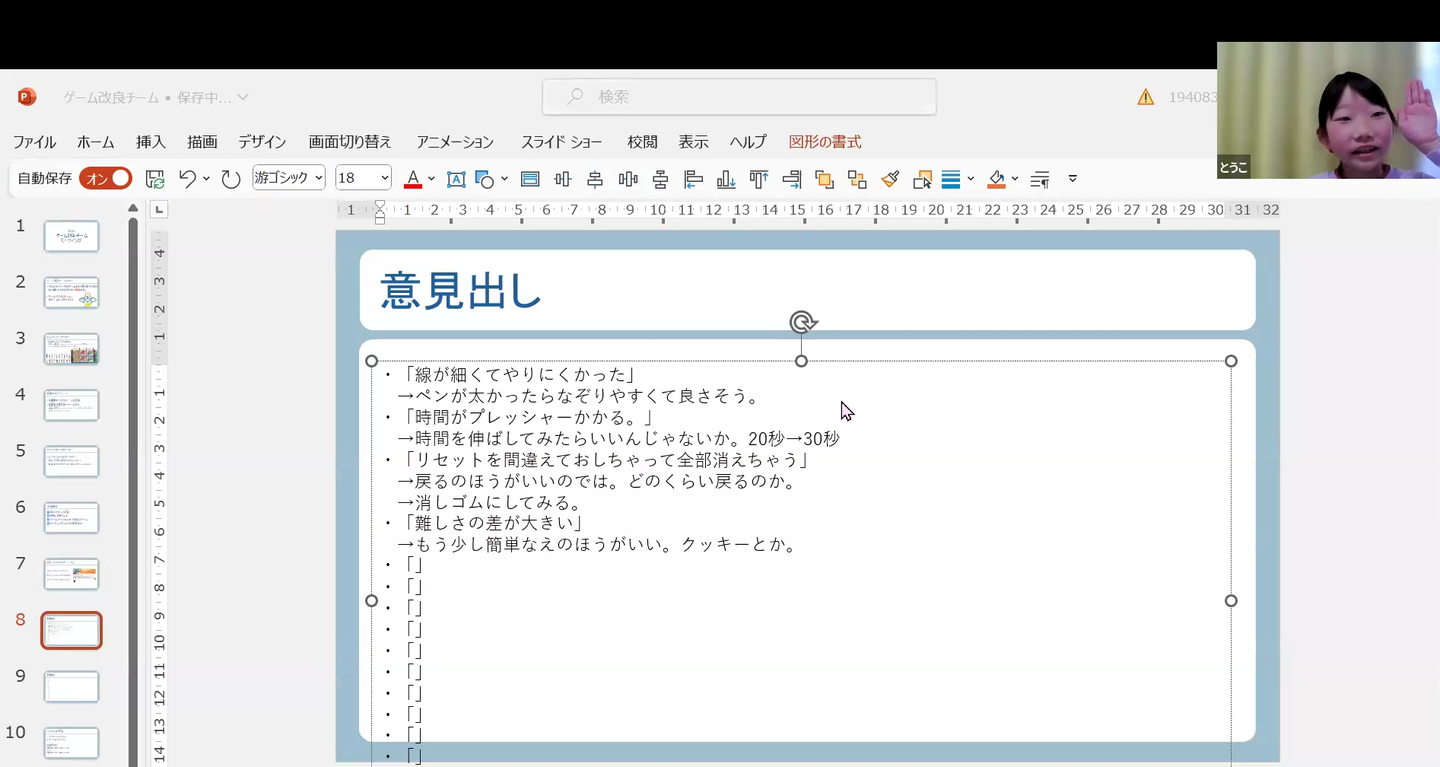Apply the red font color button
This screenshot has height=767, width=1440.
[x=412, y=179]
